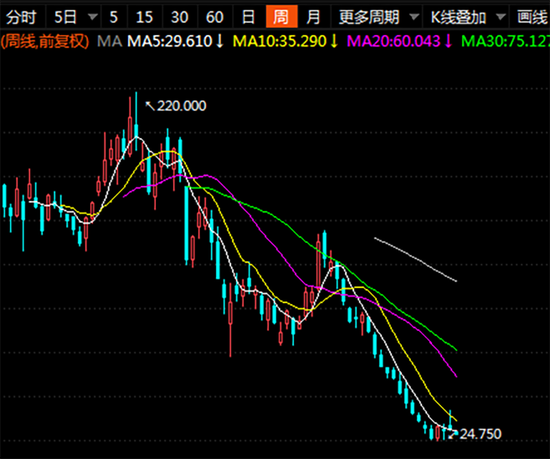Viewport: 550px width, 459px height.
Task: Select the 5日 period tab
Action: [x=66, y=17]
